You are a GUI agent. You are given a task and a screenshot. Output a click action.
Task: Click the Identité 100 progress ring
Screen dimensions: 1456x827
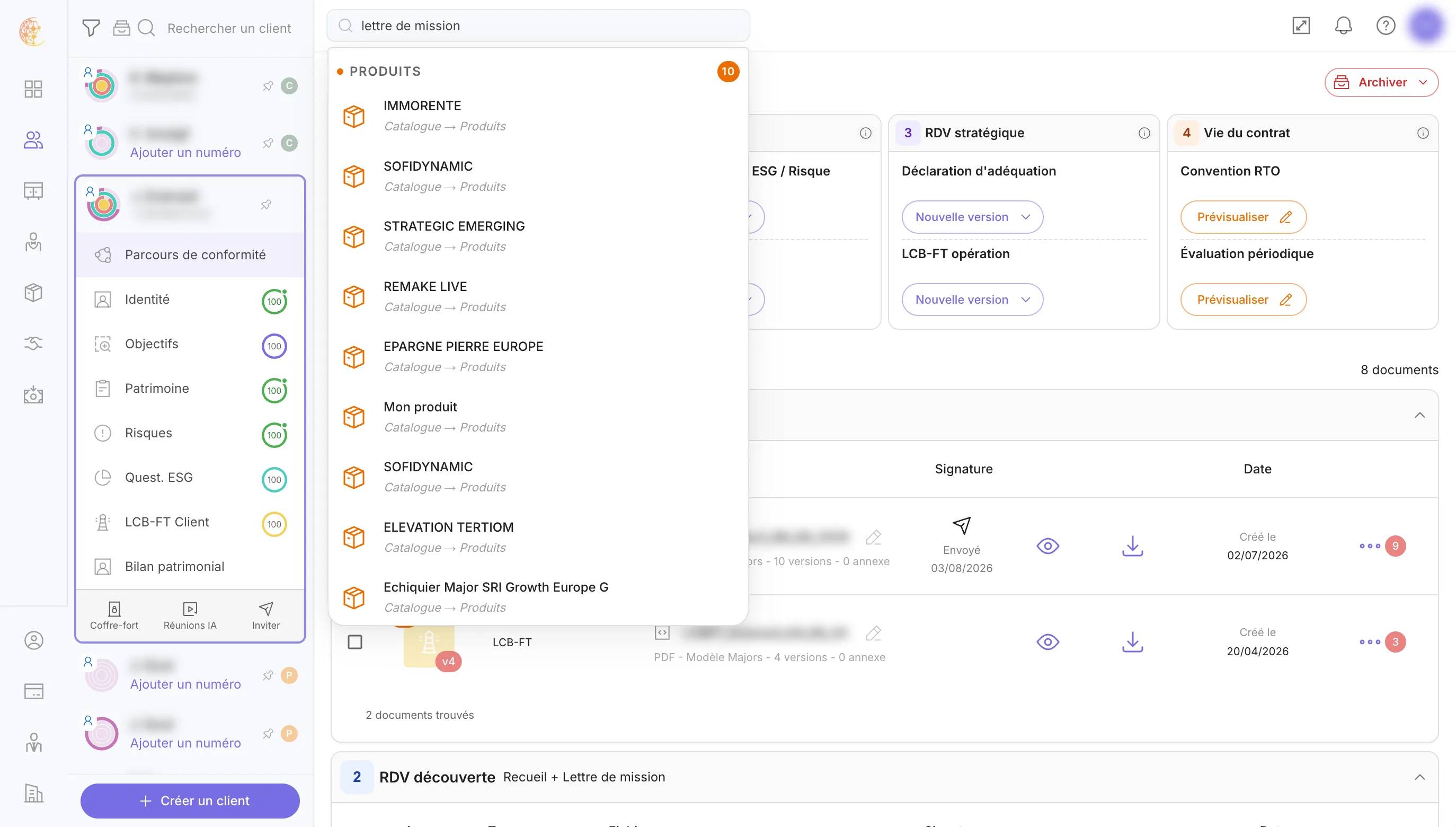pyautogui.click(x=274, y=301)
